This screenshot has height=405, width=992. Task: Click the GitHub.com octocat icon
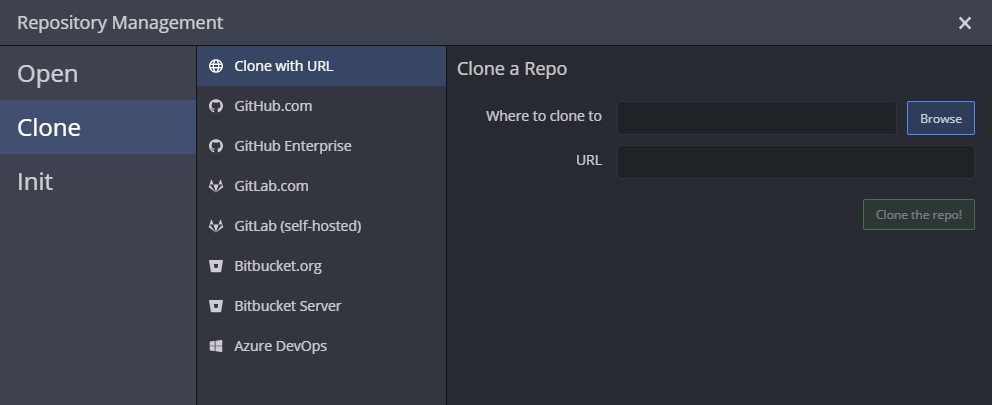[x=216, y=106]
